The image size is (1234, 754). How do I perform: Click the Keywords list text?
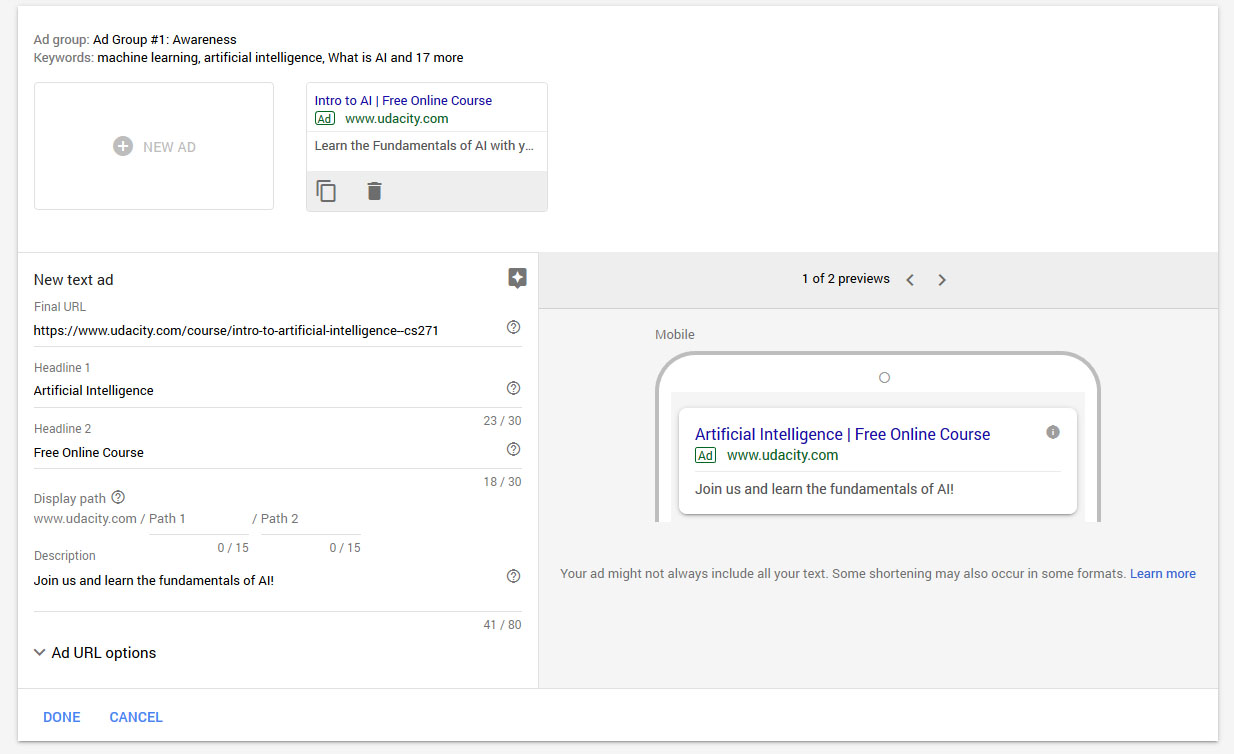[280, 58]
